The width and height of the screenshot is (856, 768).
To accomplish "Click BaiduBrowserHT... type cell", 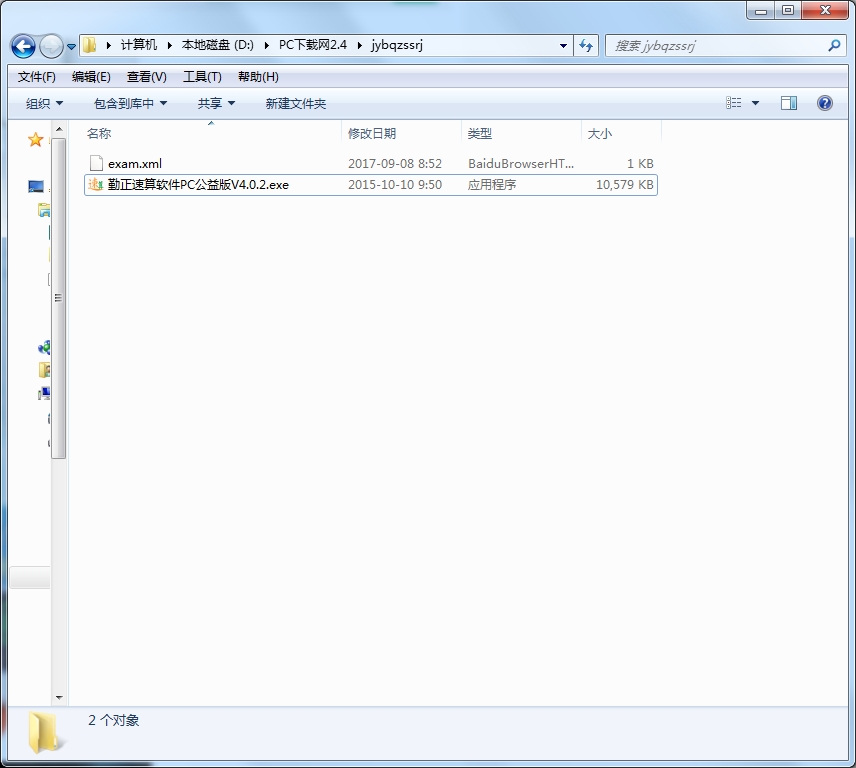I will (x=521, y=164).
